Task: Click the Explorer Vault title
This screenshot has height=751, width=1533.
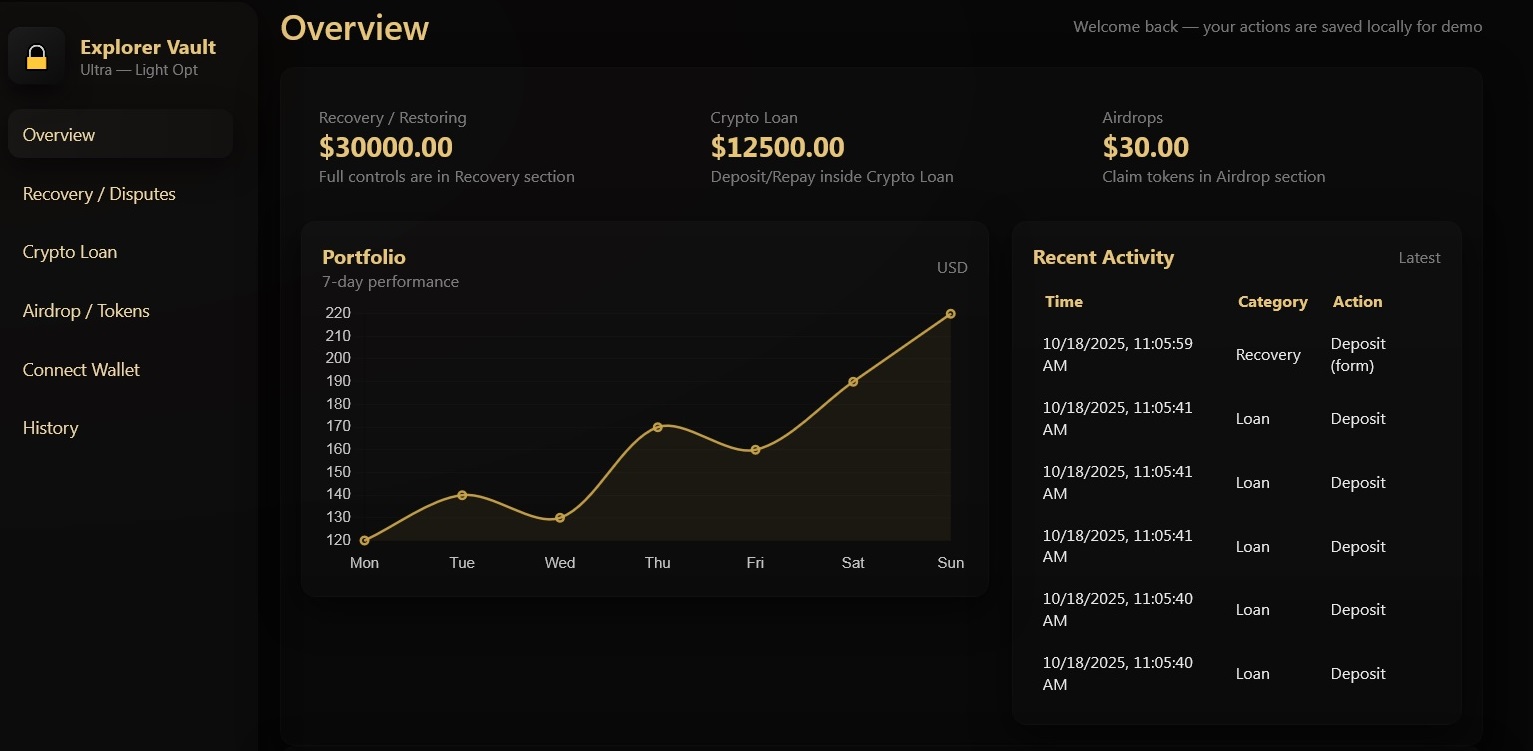Action: (x=148, y=47)
